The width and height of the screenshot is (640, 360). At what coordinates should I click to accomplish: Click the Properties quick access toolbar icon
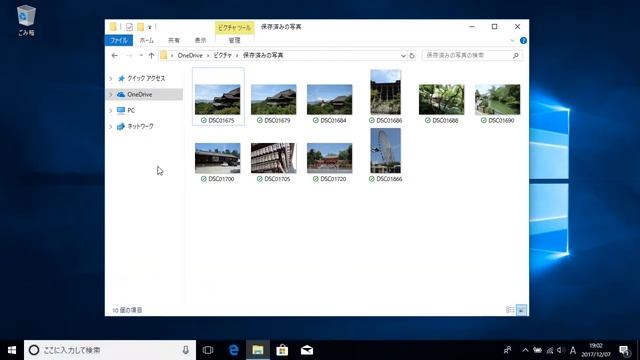click(129, 27)
